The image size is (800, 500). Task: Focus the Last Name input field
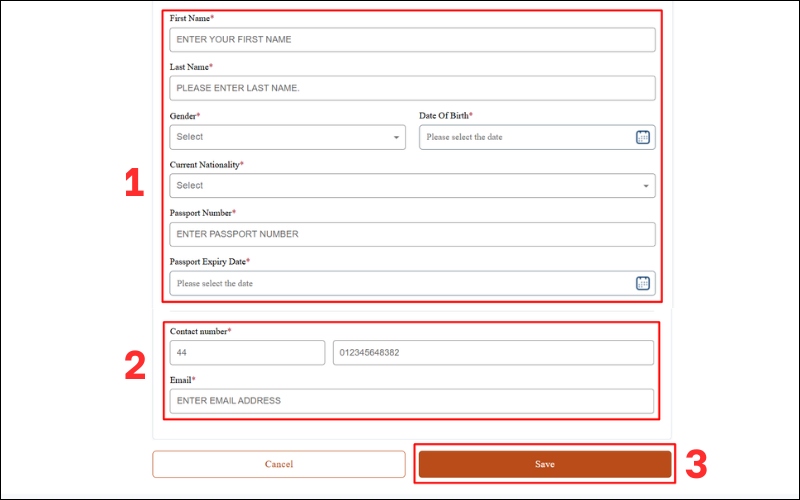(x=412, y=88)
